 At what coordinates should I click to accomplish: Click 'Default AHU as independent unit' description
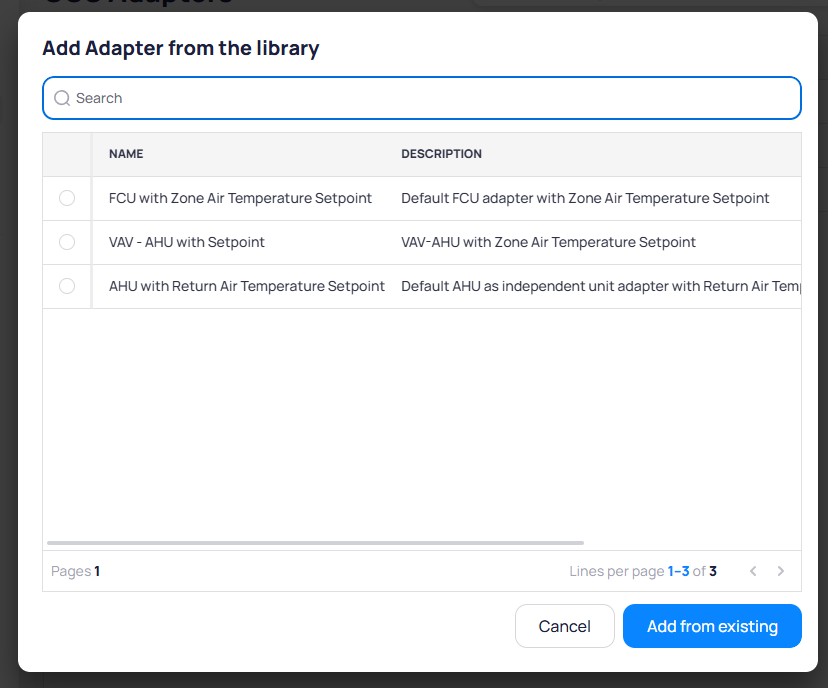click(601, 286)
